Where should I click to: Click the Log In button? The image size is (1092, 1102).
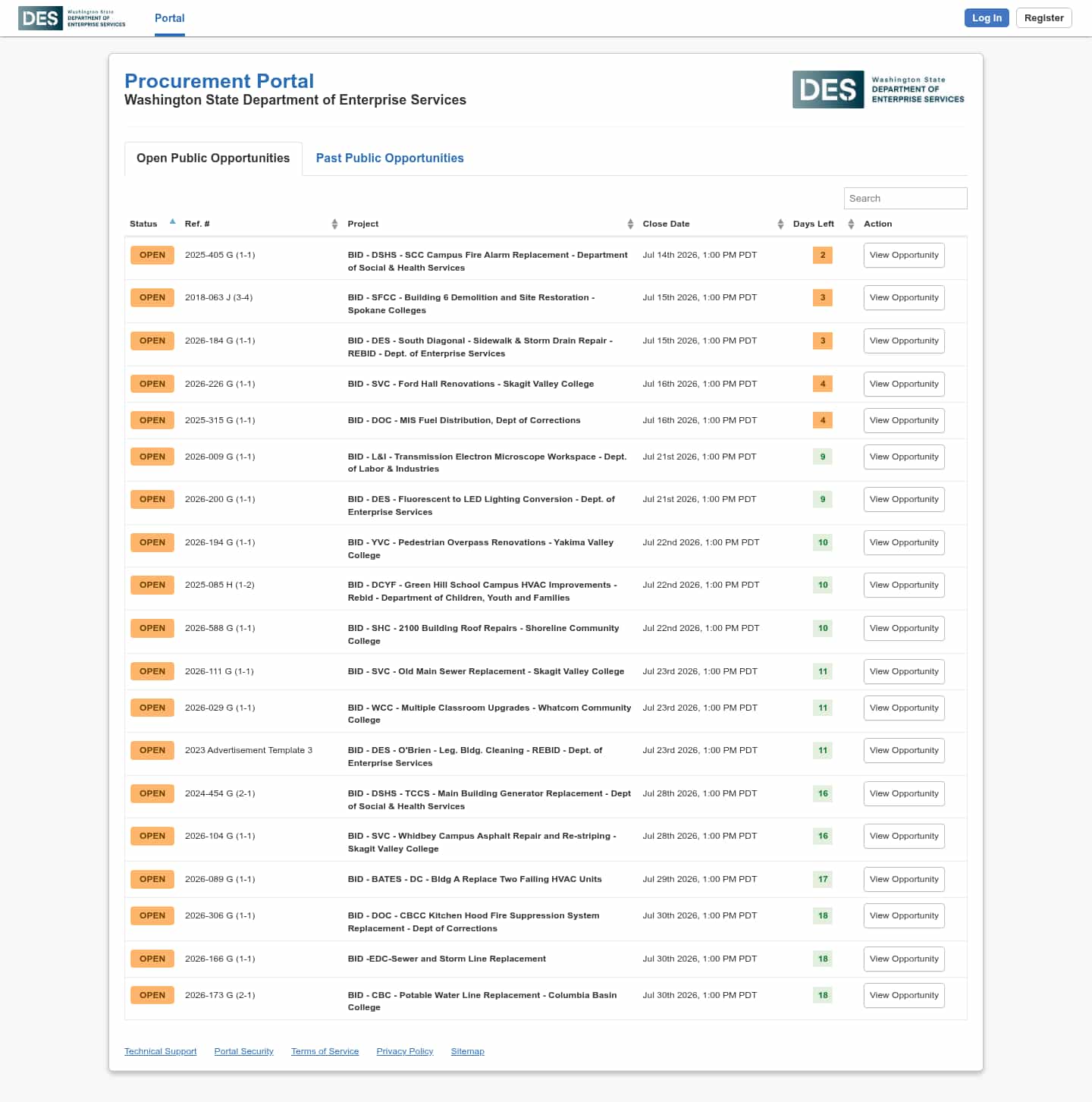(x=987, y=17)
